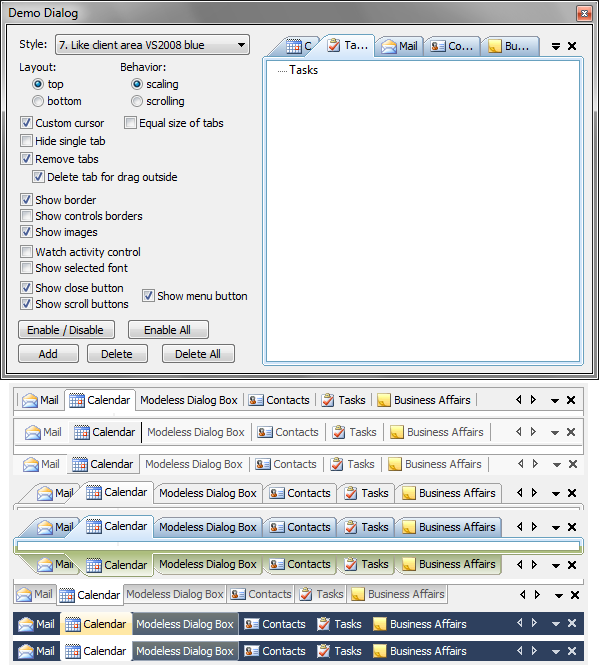Click scroll-left arrow in green tab strip
This screenshot has height=670, width=599.
pos(520,565)
